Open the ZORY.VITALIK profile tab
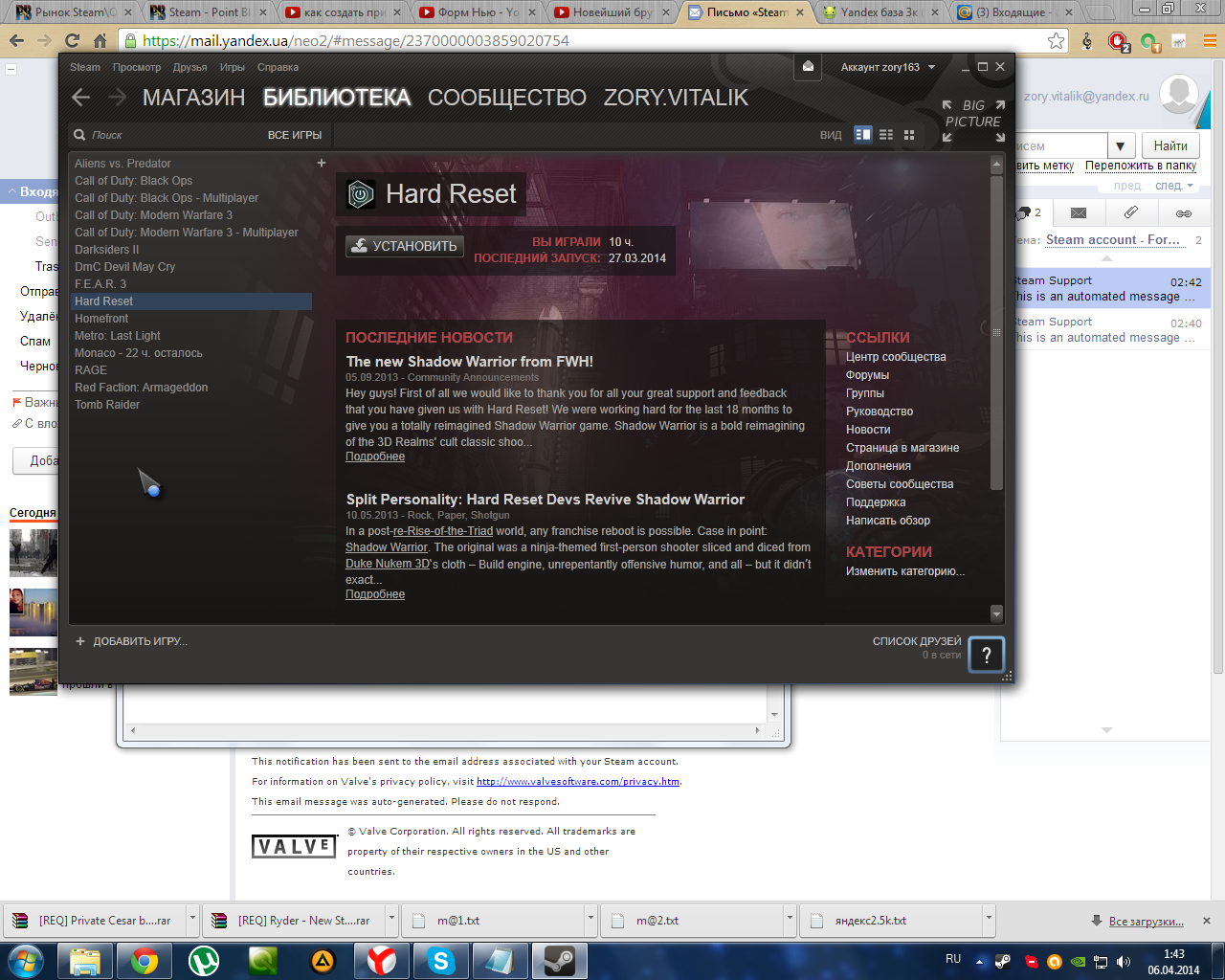 click(676, 98)
